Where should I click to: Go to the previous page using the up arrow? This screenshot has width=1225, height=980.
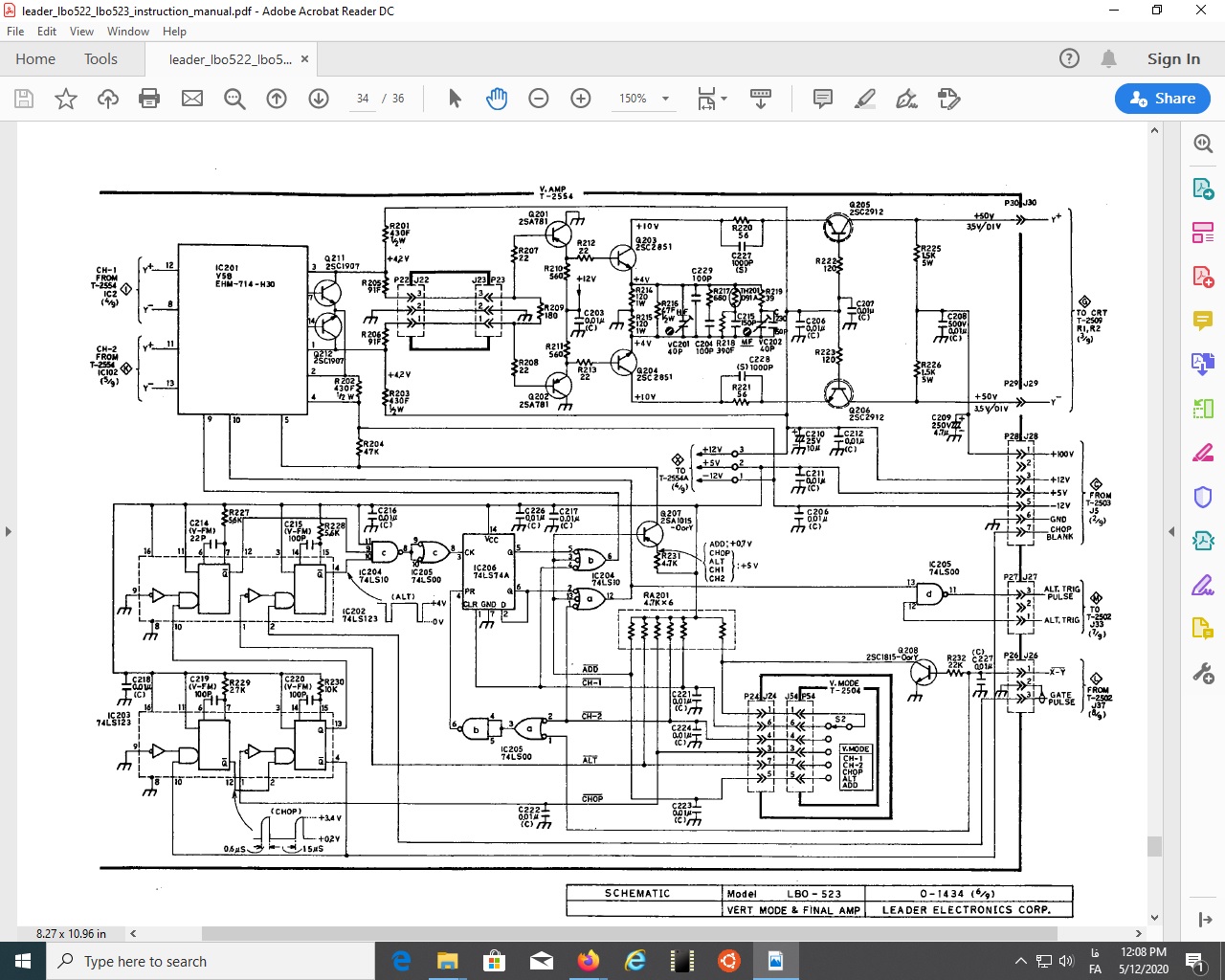point(277,99)
